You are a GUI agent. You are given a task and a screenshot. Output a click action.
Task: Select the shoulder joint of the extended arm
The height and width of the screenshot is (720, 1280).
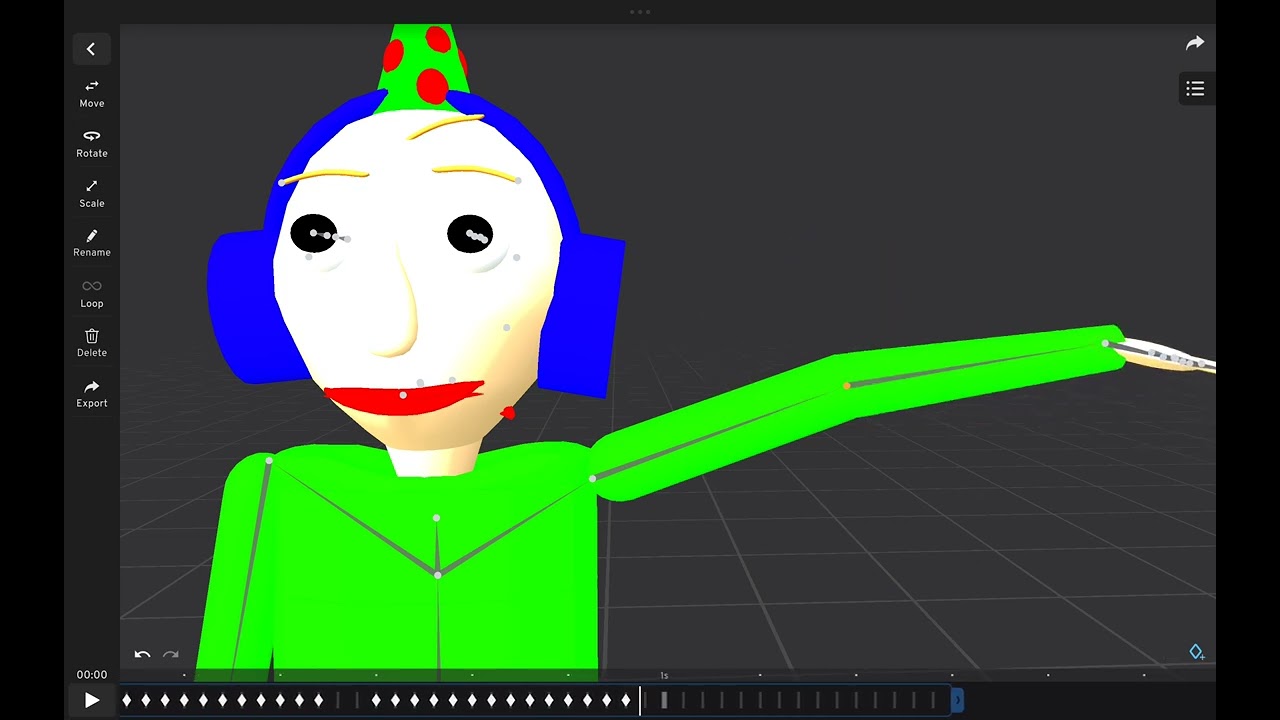[593, 478]
